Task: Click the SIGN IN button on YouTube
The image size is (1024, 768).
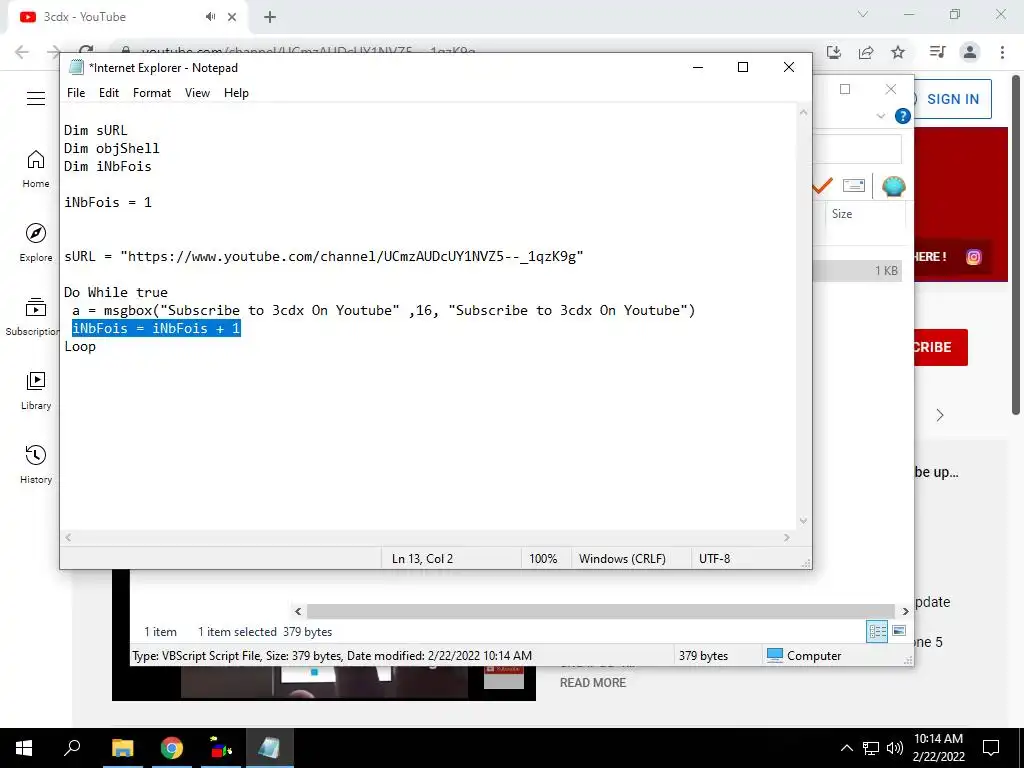Action: tap(953, 99)
